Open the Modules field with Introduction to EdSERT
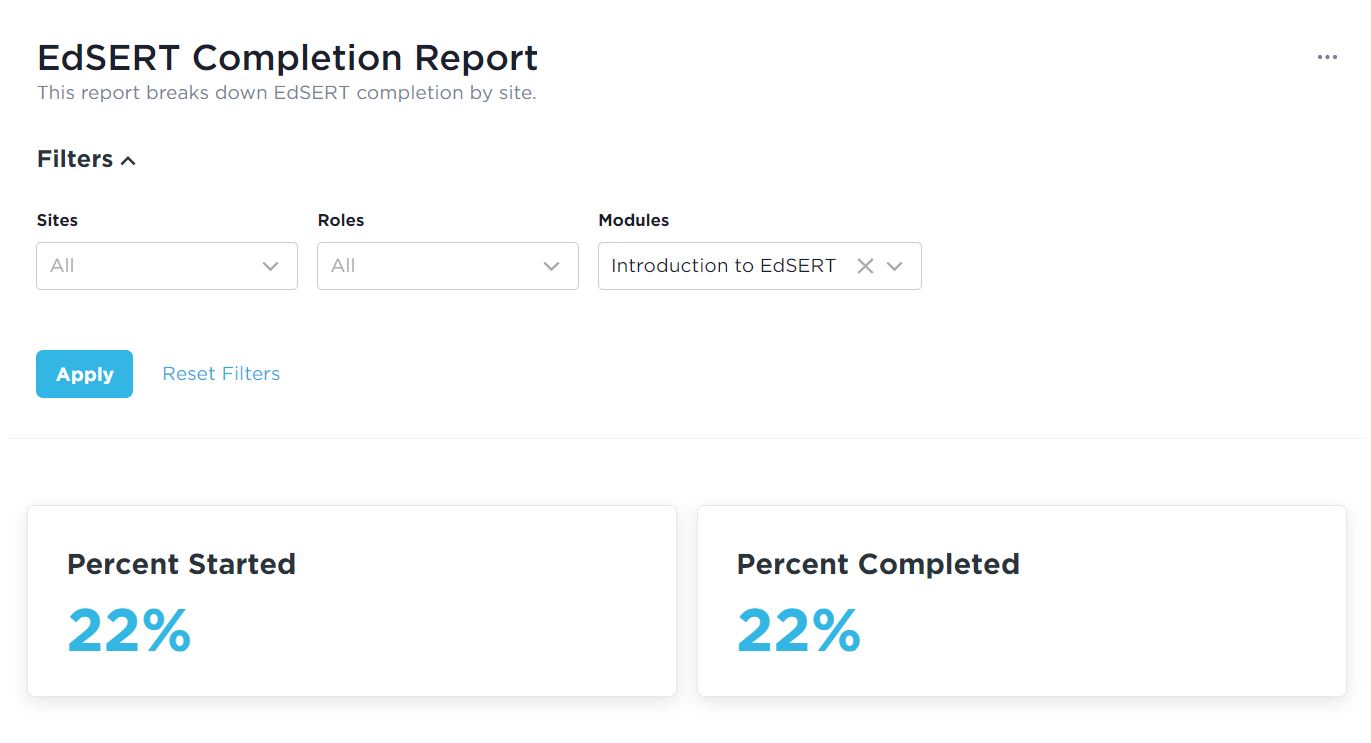This screenshot has height=743, width=1371. click(x=723, y=266)
